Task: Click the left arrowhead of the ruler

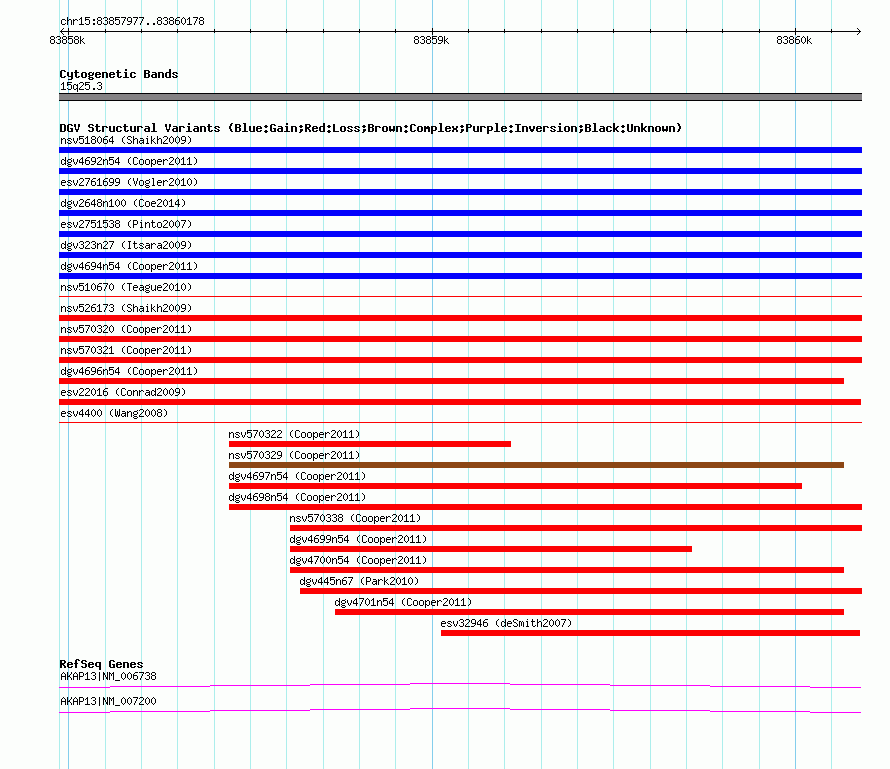Action: (63, 32)
